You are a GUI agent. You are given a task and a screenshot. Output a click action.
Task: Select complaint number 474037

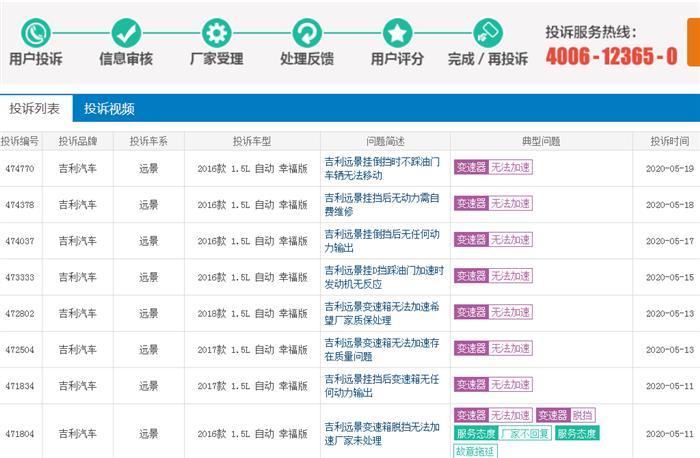(20, 241)
